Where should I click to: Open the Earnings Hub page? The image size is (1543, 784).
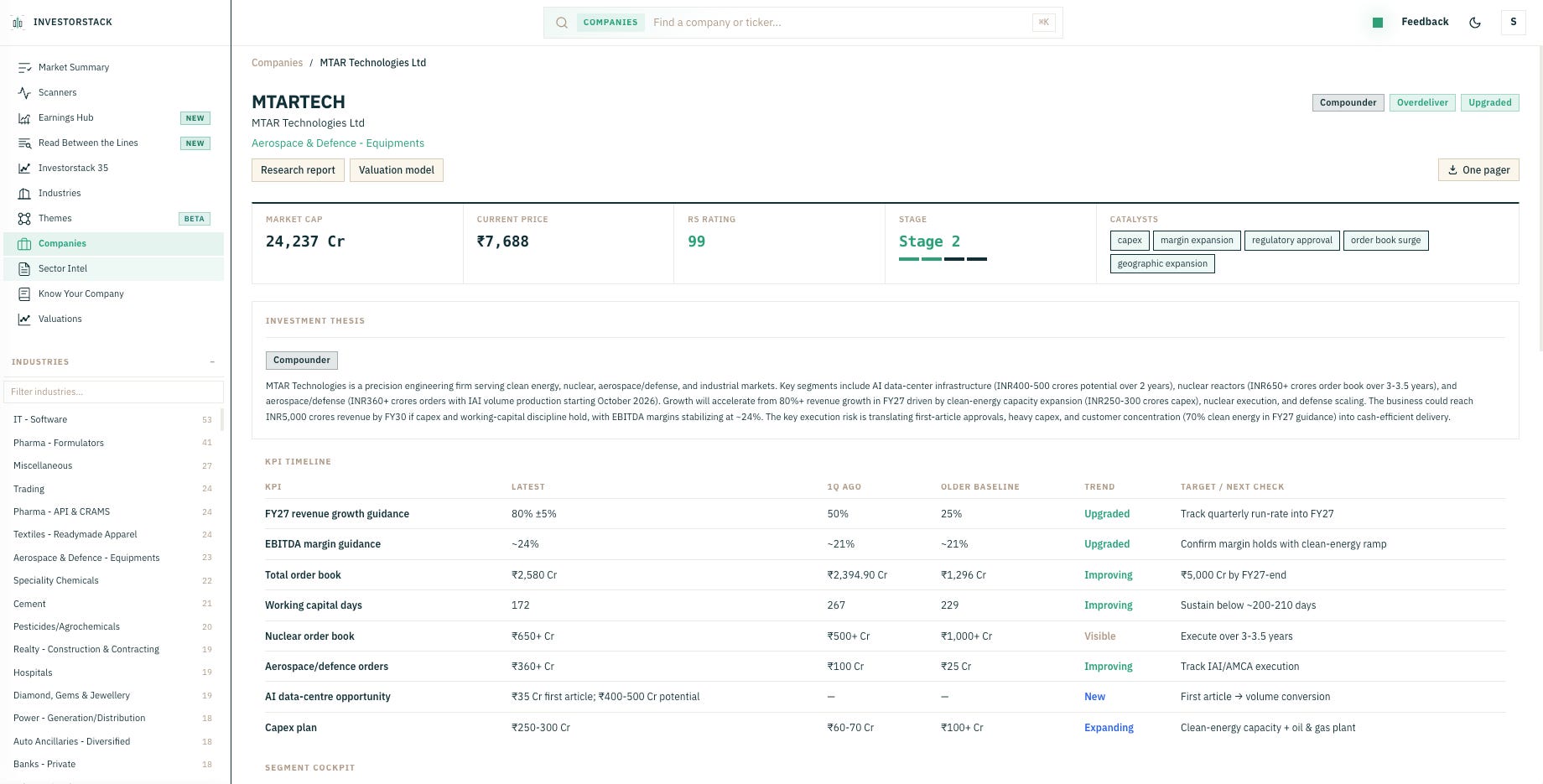tap(113, 117)
